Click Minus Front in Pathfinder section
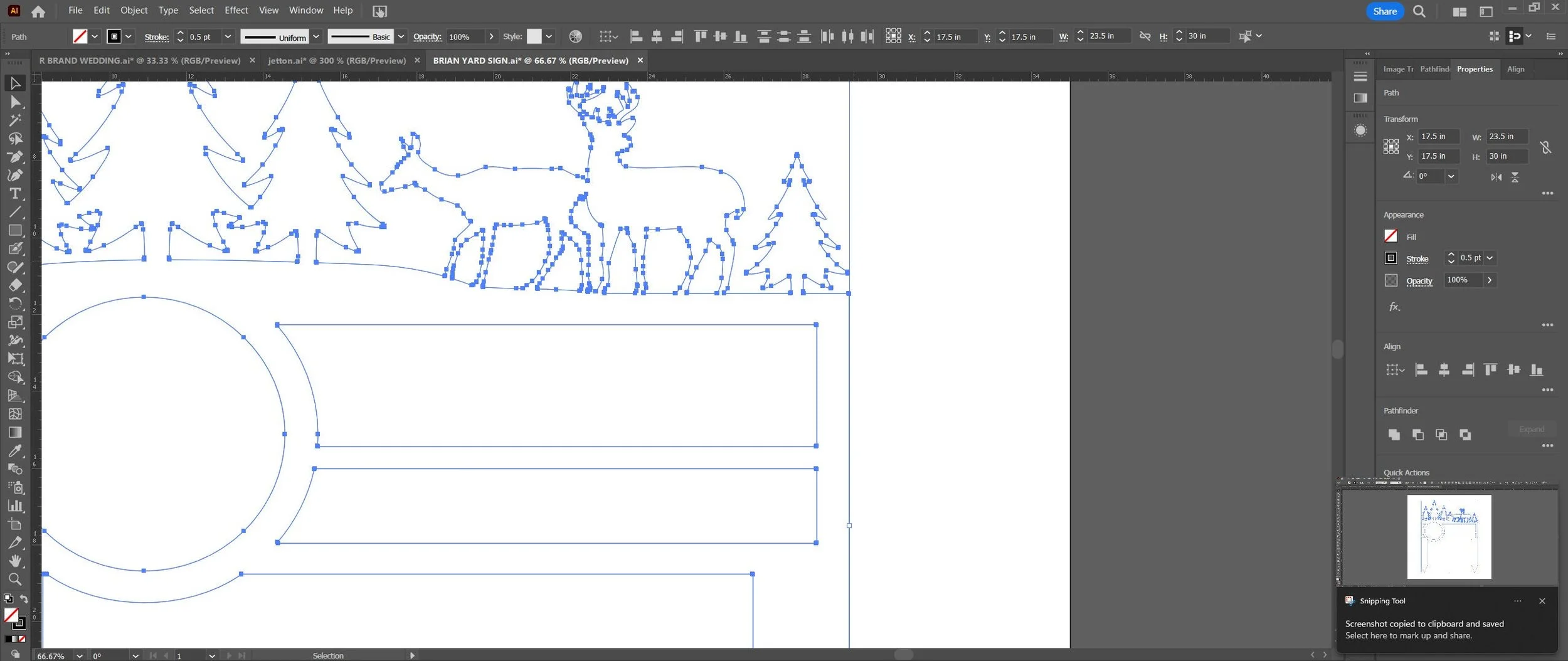1568x661 pixels. (x=1417, y=434)
